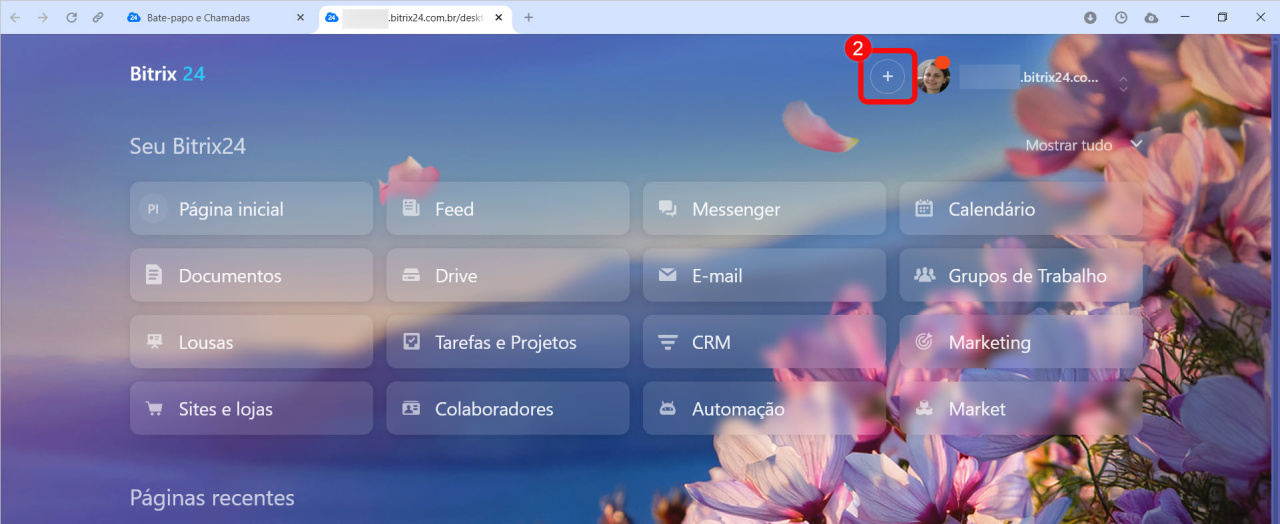Viewport: 1280px width, 524px height.
Task: Open the Documentos tile
Action: tap(251, 275)
